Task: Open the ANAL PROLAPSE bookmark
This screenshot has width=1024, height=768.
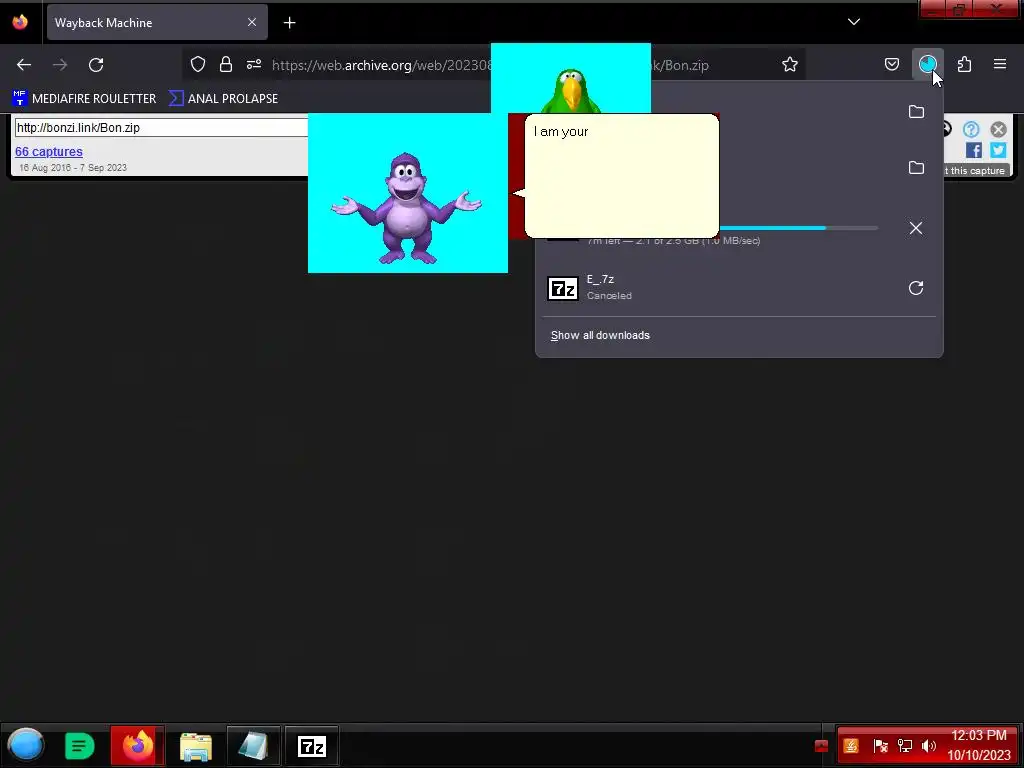Action: coord(223,99)
